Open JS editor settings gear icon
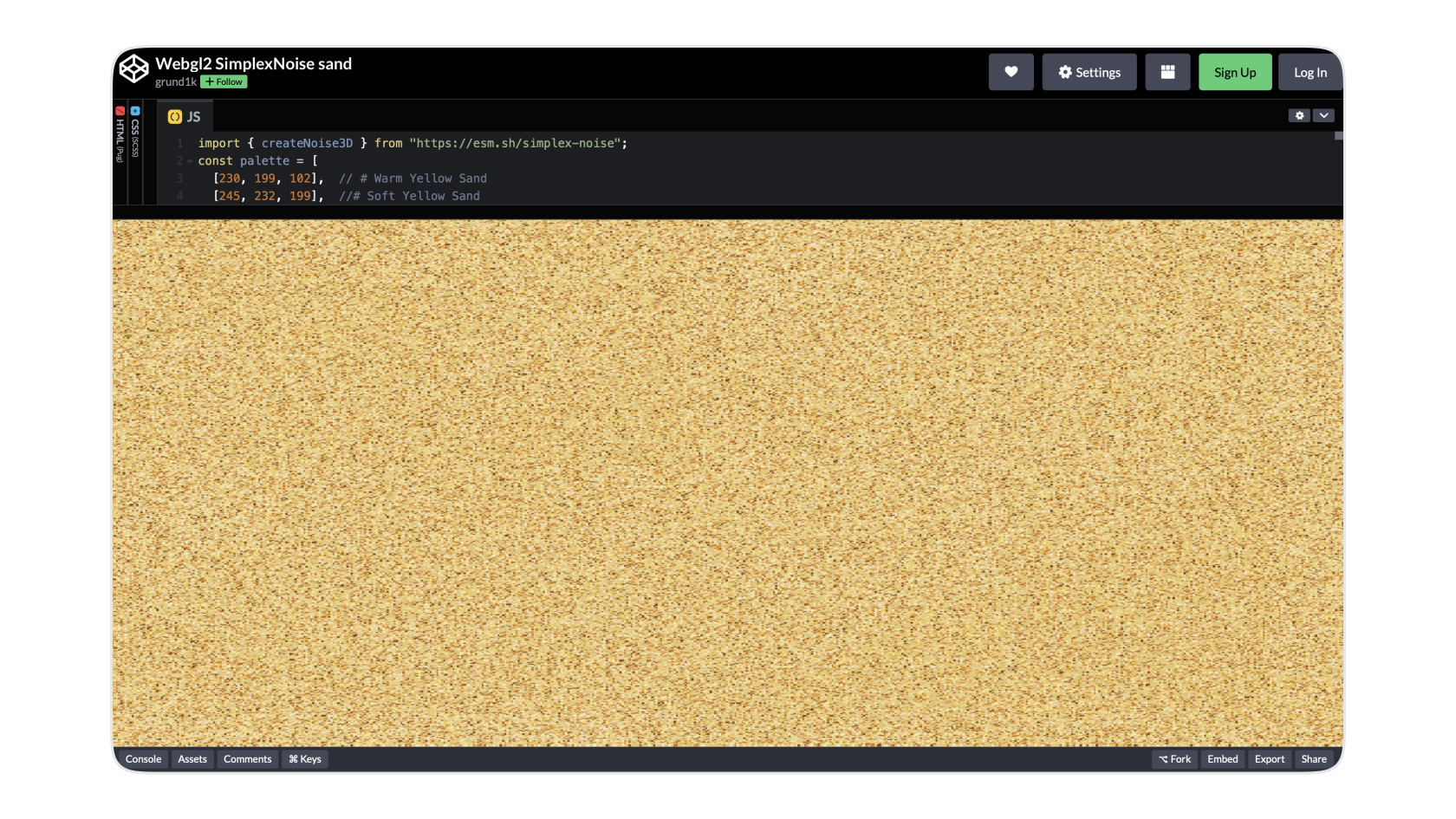1456x819 pixels. (x=1298, y=115)
